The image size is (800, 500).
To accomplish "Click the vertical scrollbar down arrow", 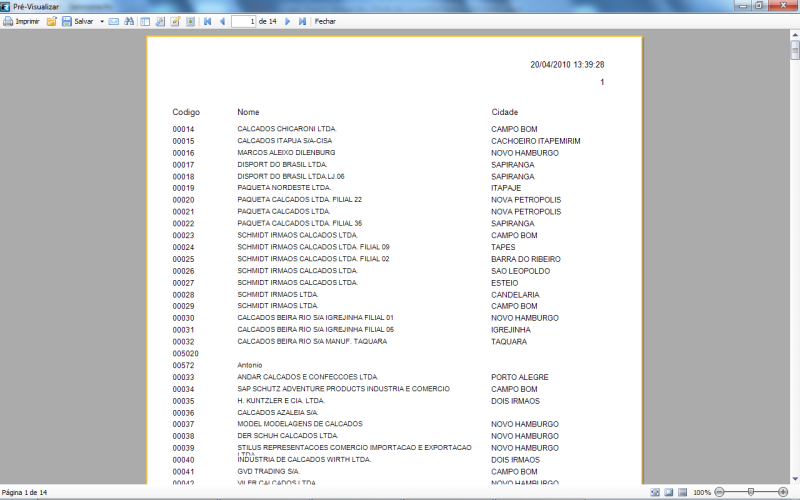I will (795, 479).
